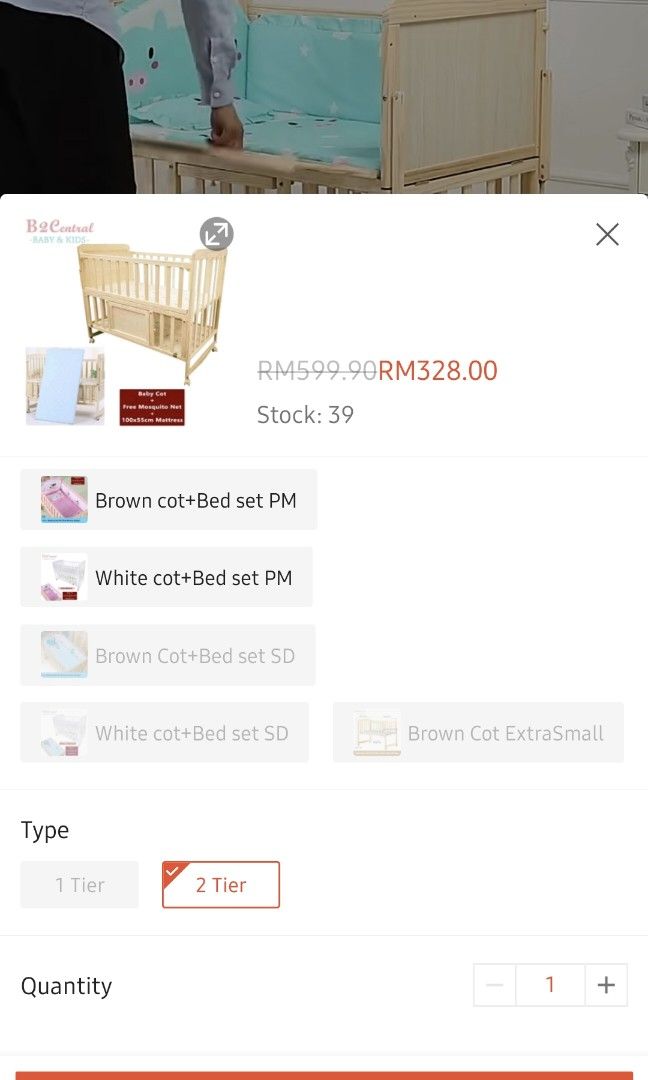Re-select the 2 Tier type option
Viewport: 648px width, 1080px height.
[x=221, y=884]
